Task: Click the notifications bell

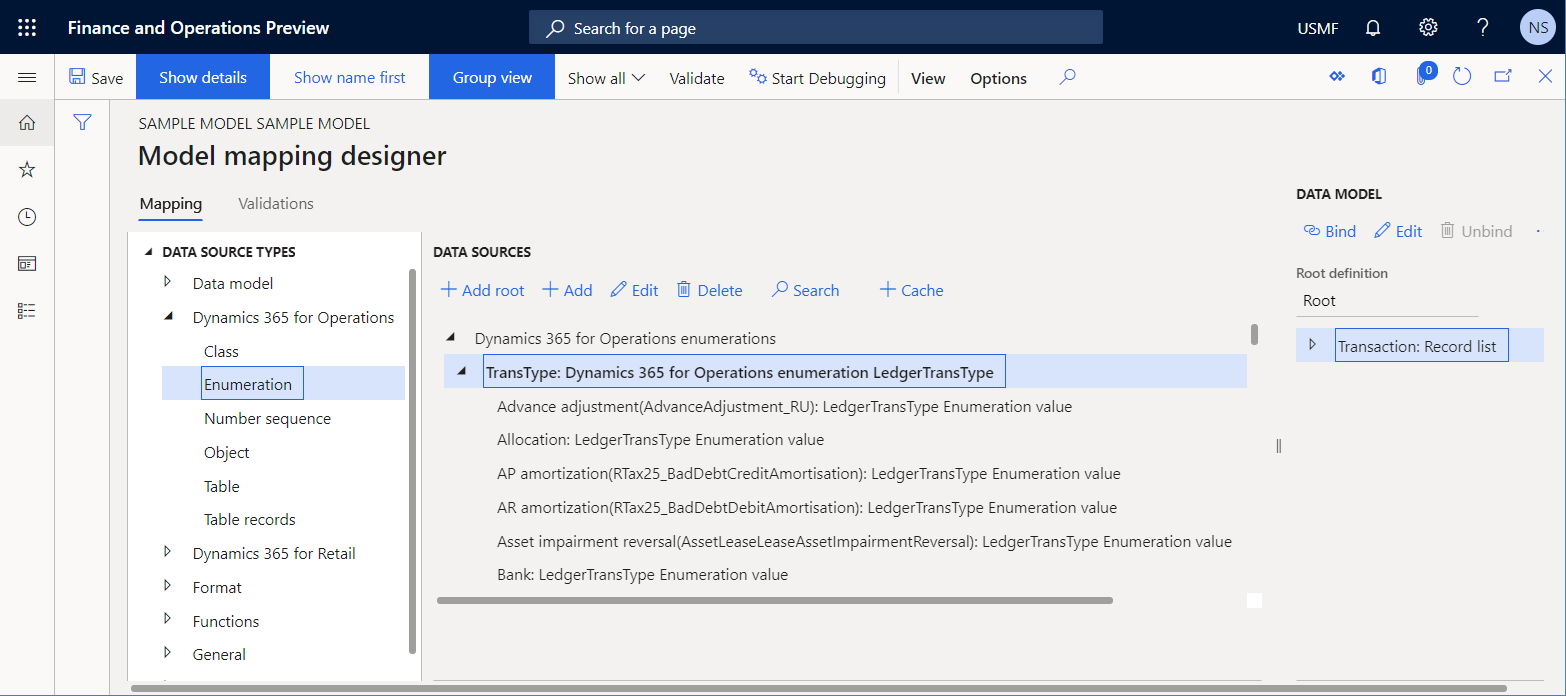Action: click(1372, 27)
